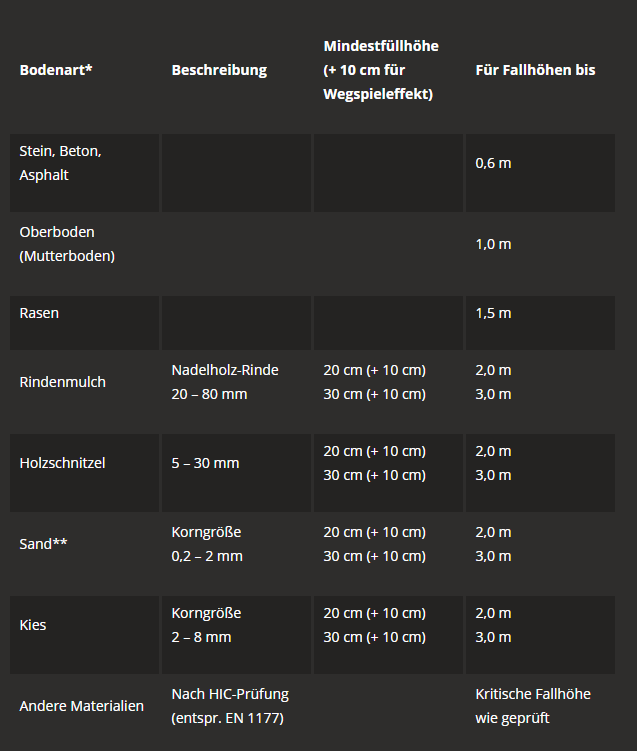
Task: Select the Sand** row label
Action: tap(43, 544)
